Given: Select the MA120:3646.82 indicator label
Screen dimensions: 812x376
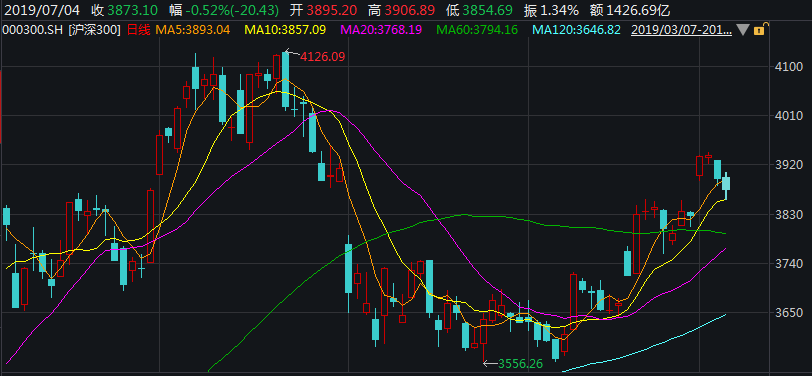Looking at the screenshot, I should tap(576, 30).
